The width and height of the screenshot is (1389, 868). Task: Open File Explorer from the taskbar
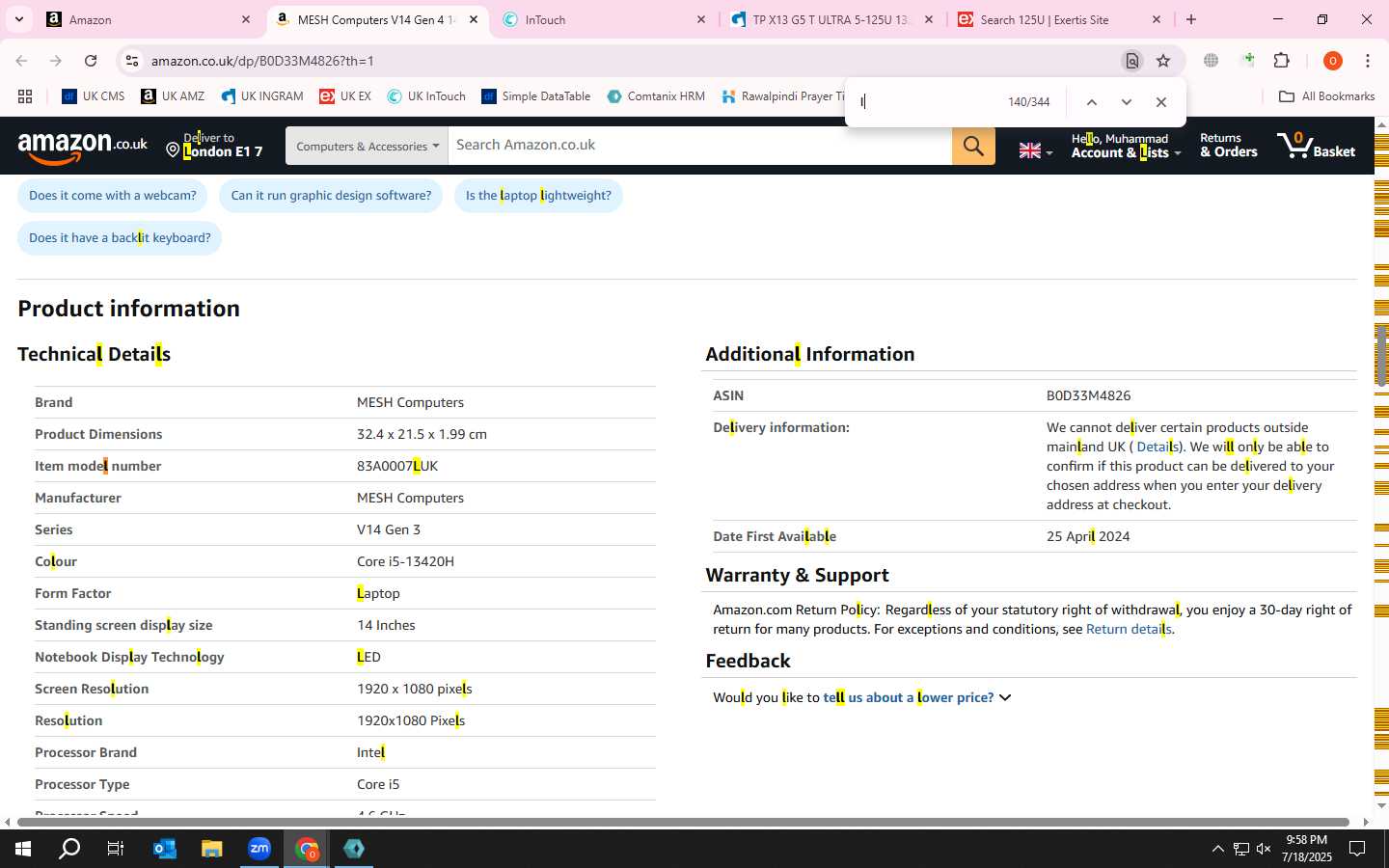(x=212, y=849)
